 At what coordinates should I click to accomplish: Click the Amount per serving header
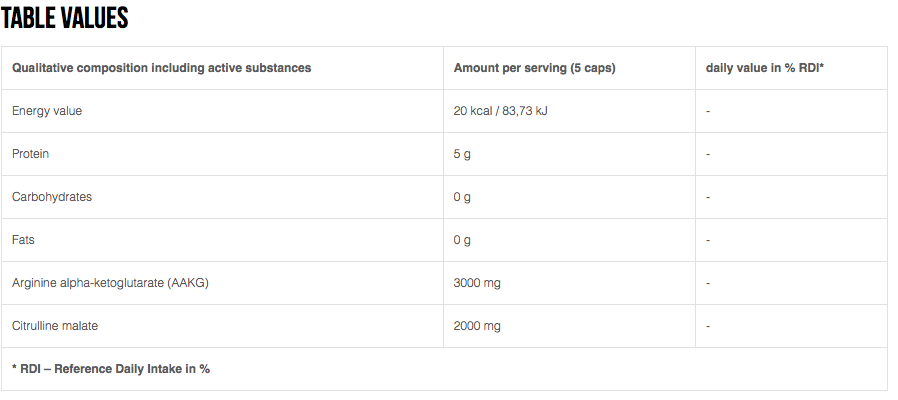534,68
